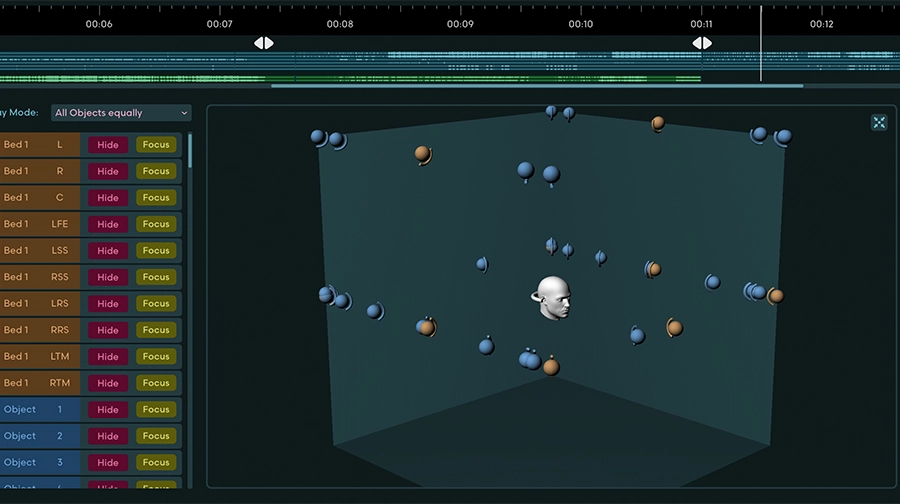
Task: Click the horizontal timeline zoom scrollbar
Action: tap(536, 86)
